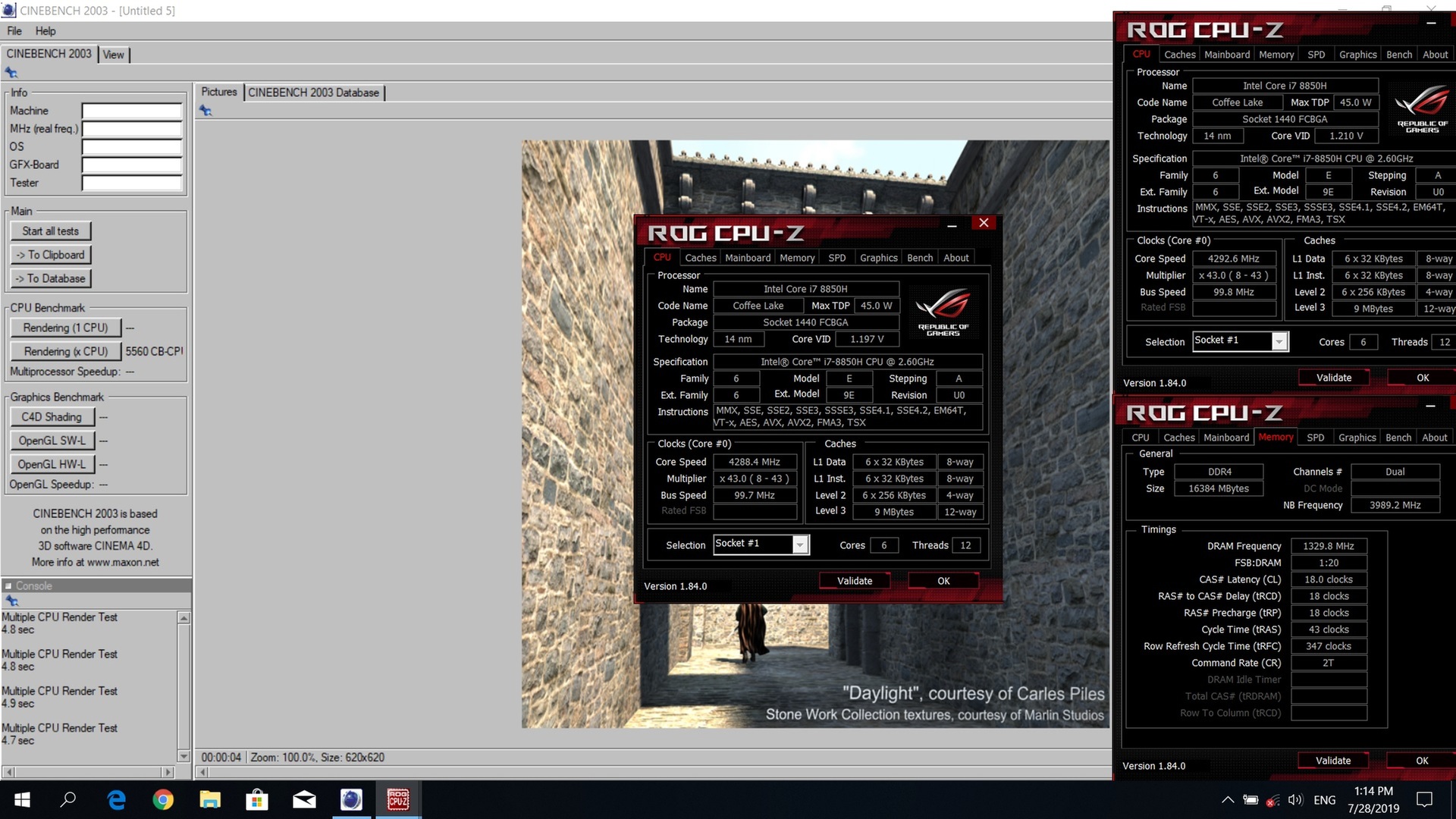Open Socket #1 dropdown in center CPU-Z

pos(800,544)
